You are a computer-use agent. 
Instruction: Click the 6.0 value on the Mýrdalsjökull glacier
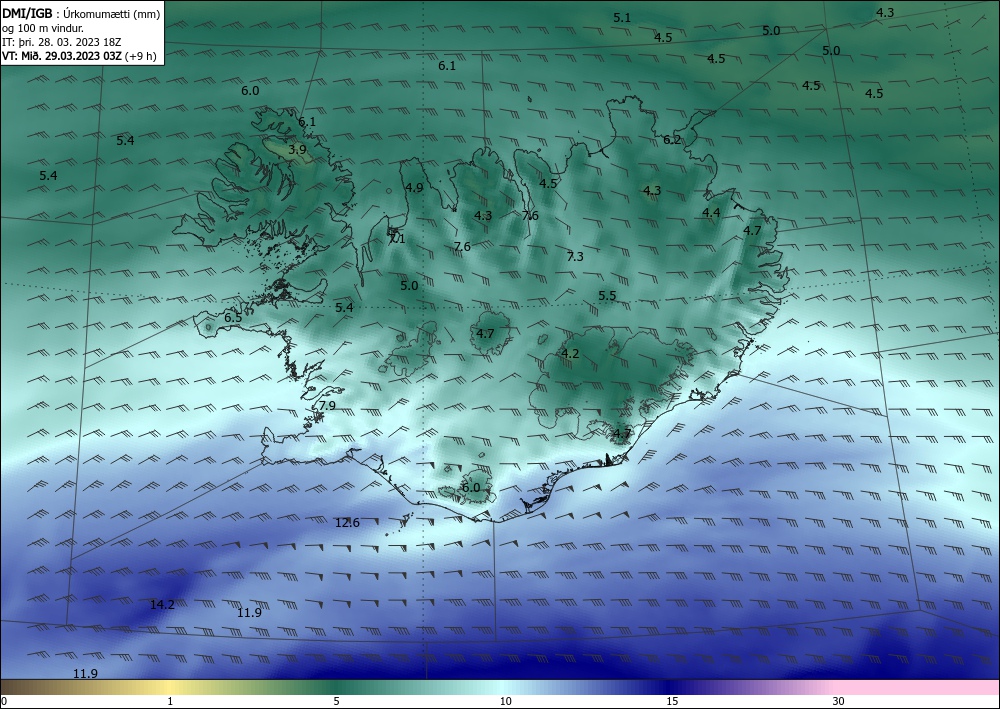(471, 488)
